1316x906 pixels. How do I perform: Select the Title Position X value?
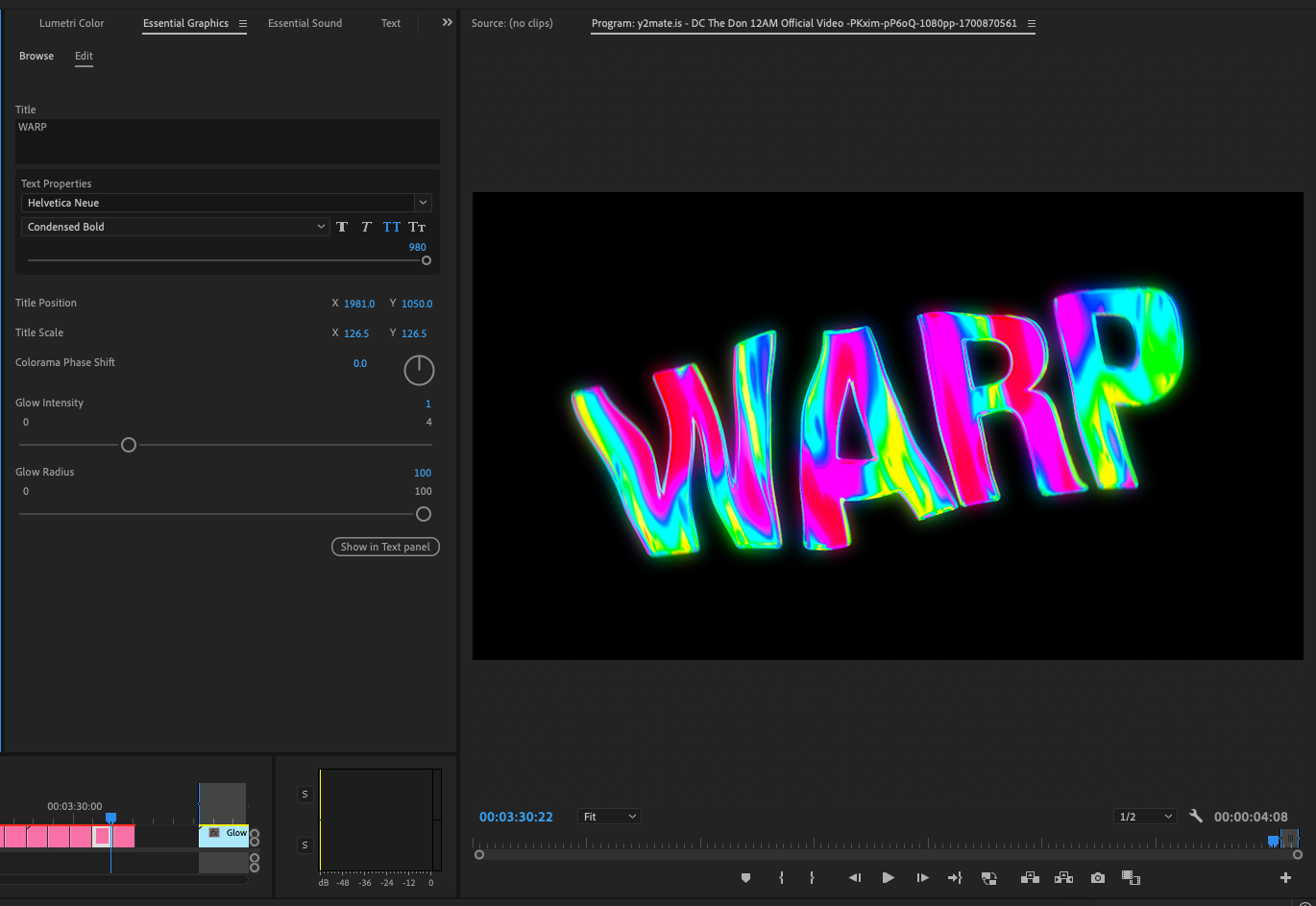click(361, 303)
